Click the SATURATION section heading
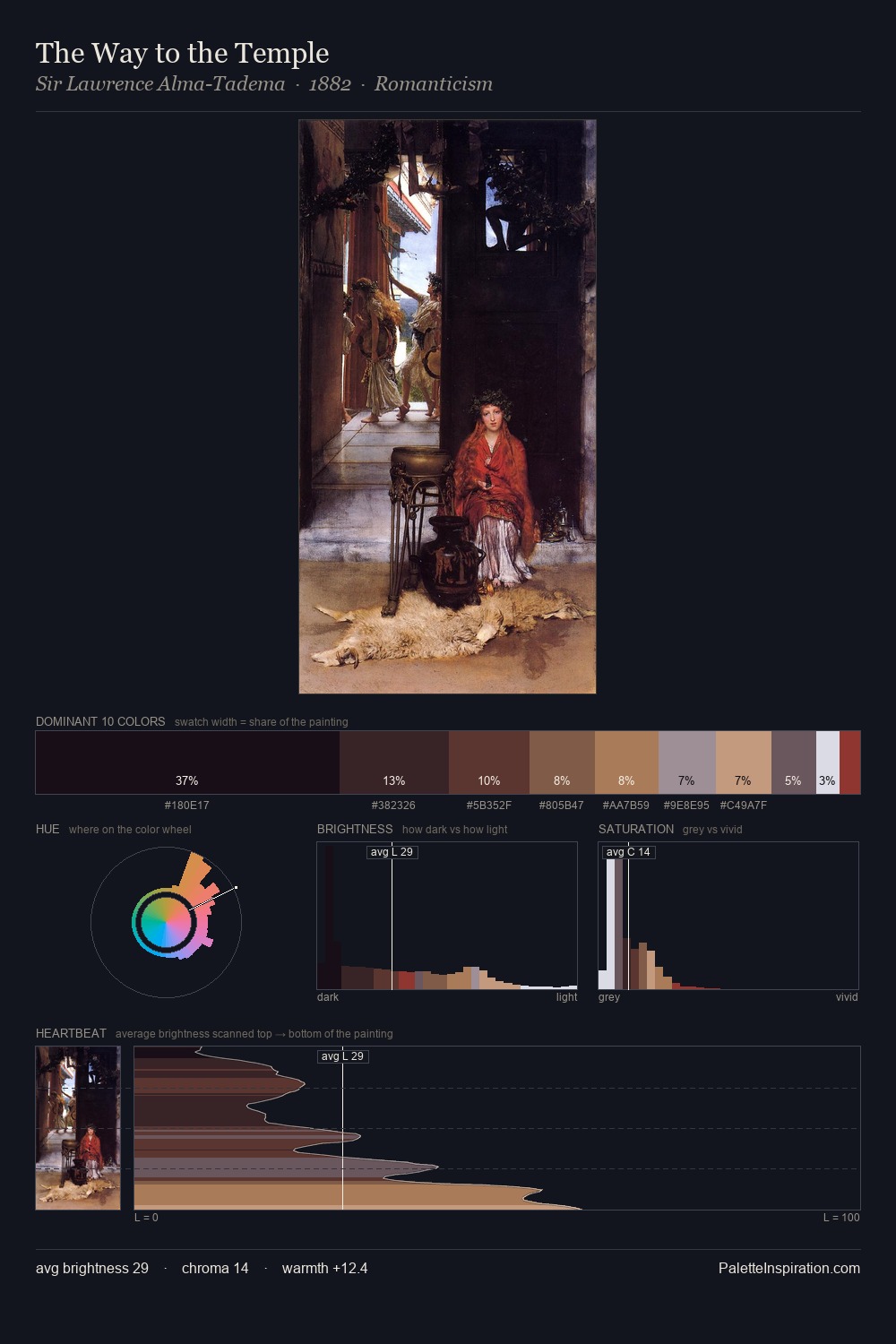The height and width of the screenshot is (1344, 896). (636, 829)
